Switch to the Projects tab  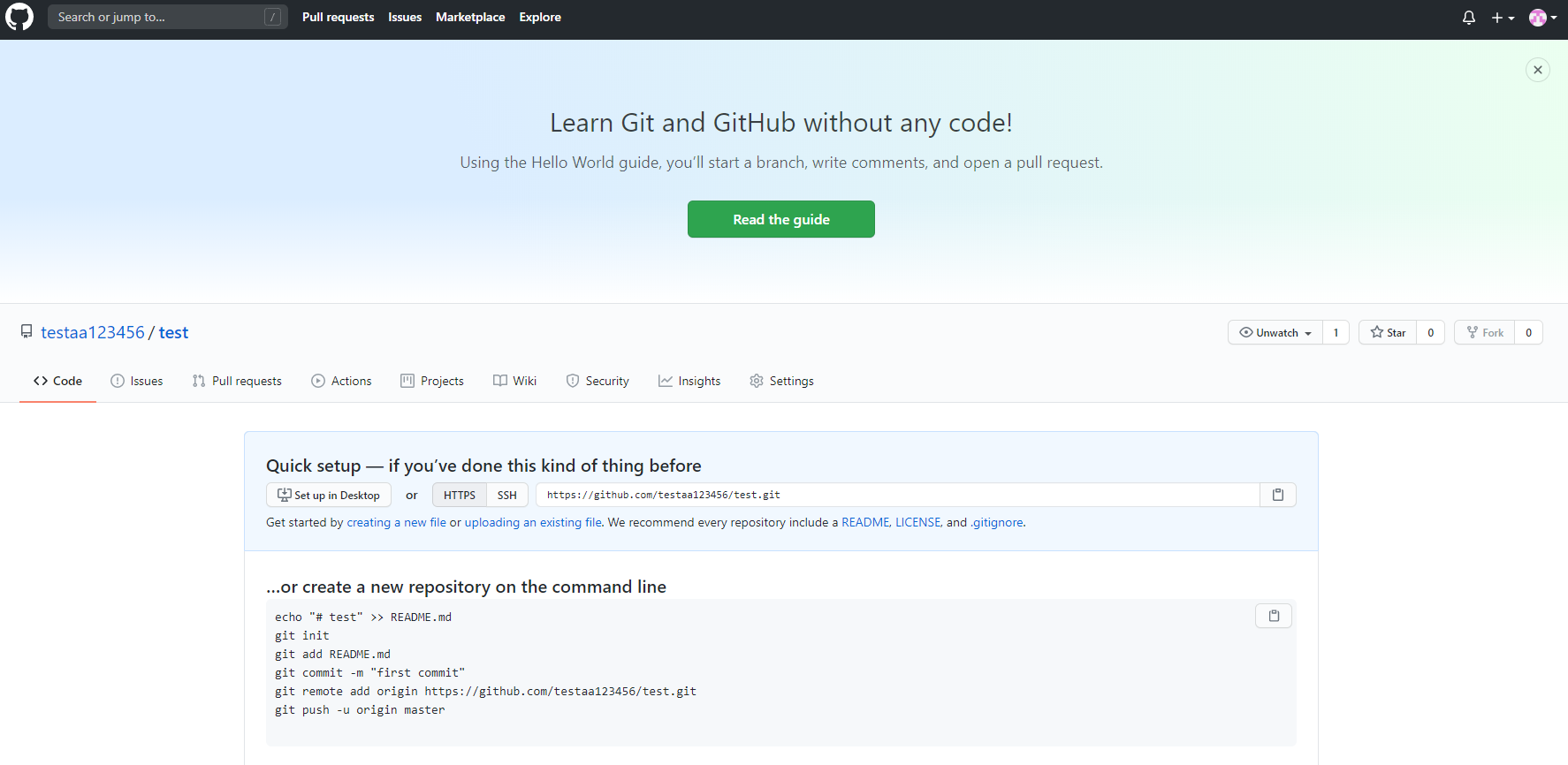[432, 381]
